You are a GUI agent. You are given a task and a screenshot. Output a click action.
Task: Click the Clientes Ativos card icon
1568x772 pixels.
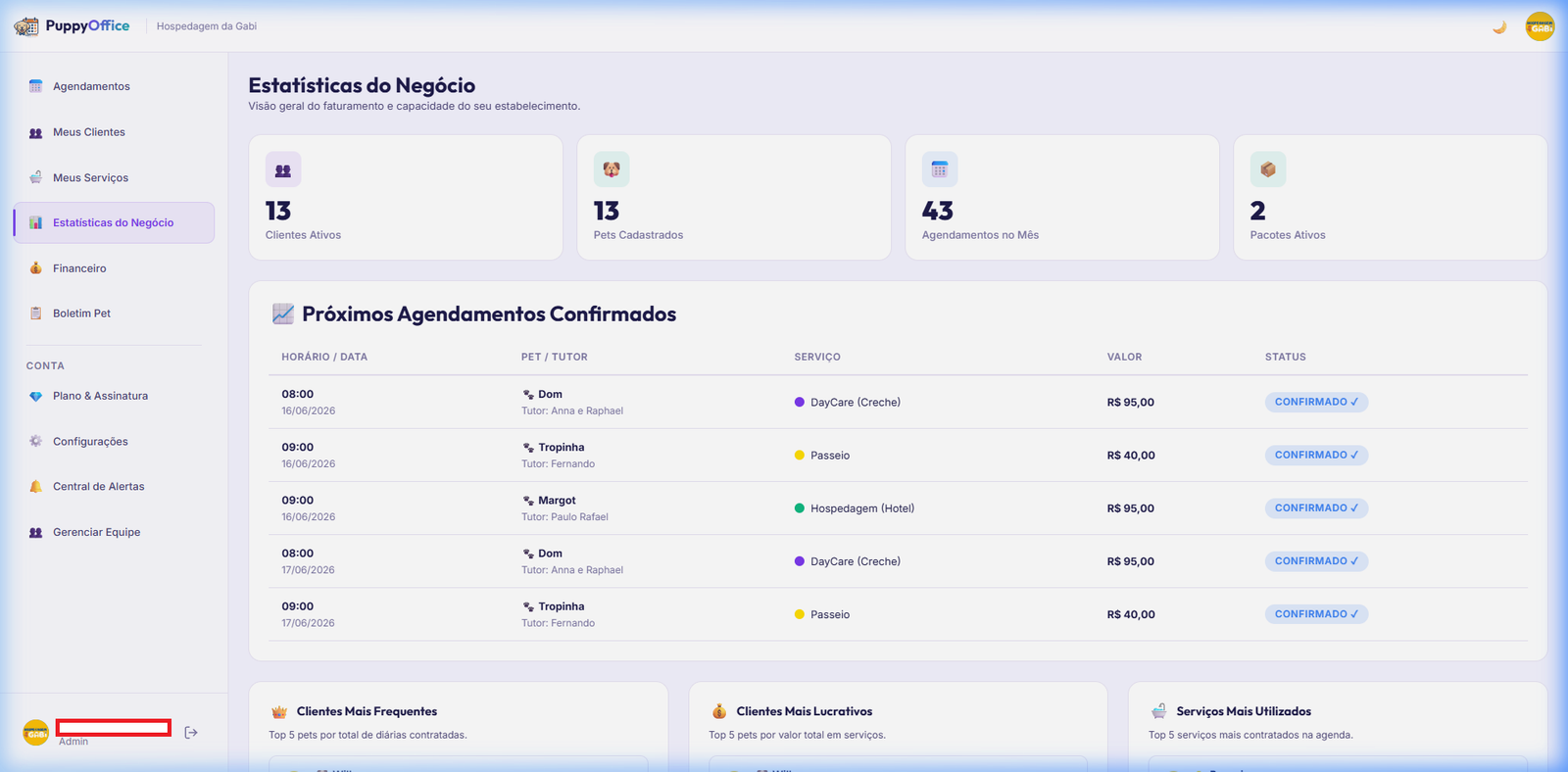click(283, 169)
